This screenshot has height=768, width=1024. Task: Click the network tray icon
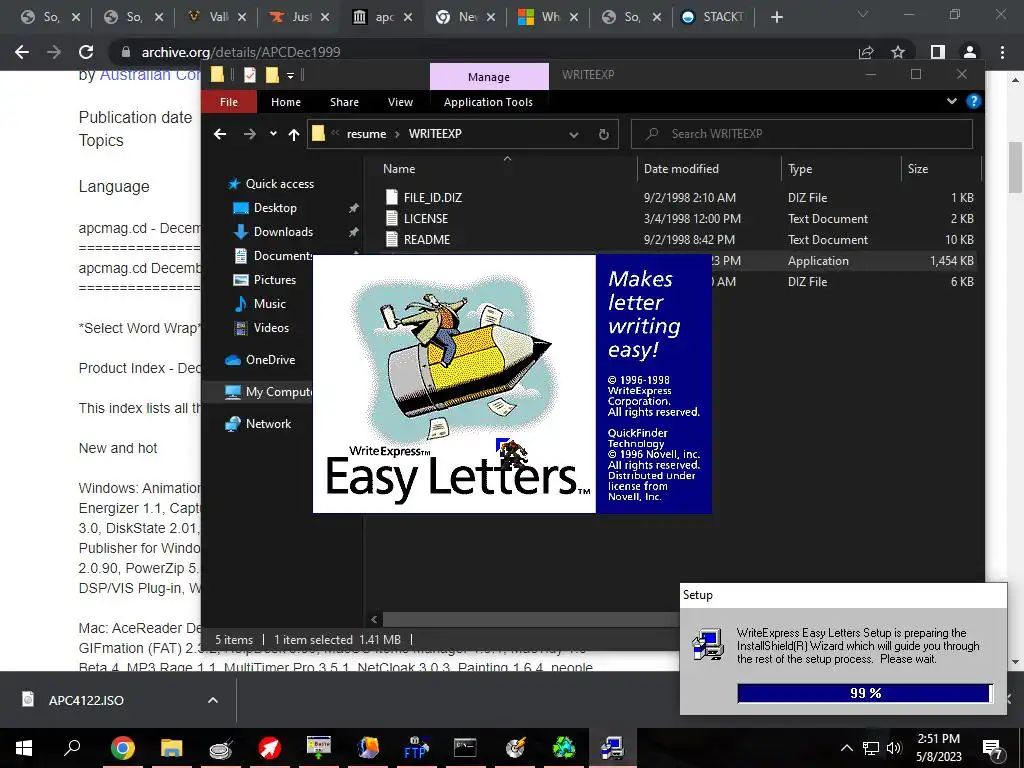pyautogui.click(x=871, y=748)
